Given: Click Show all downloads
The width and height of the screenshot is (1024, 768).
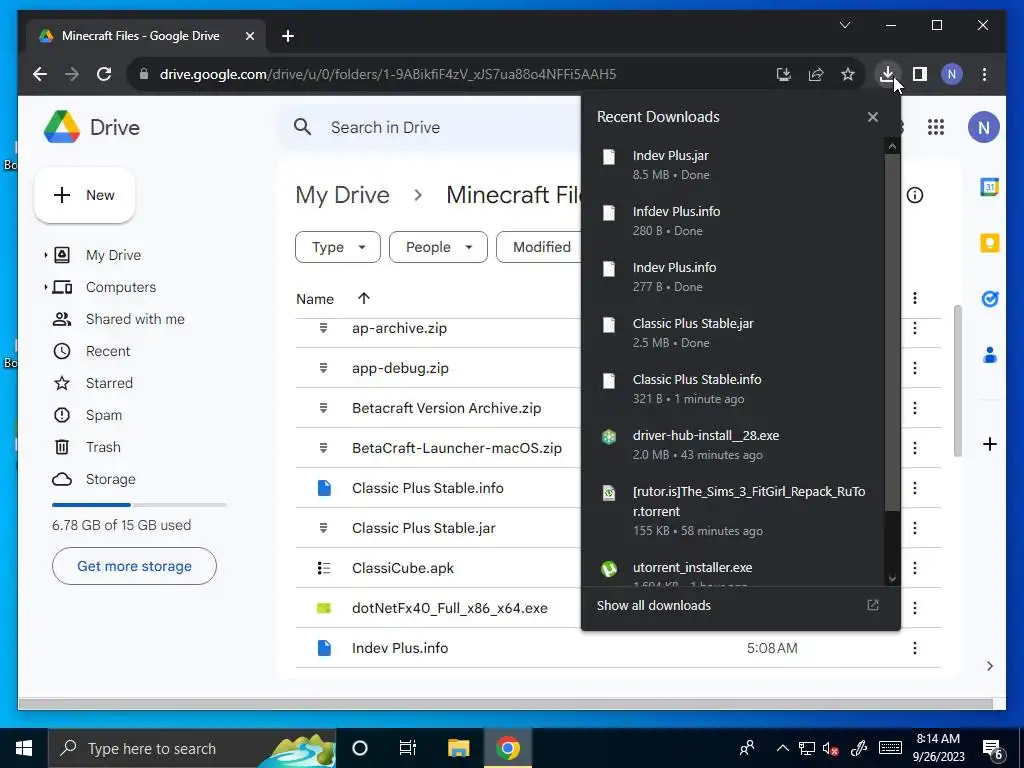Looking at the screenshot, I should click(654, 605).
